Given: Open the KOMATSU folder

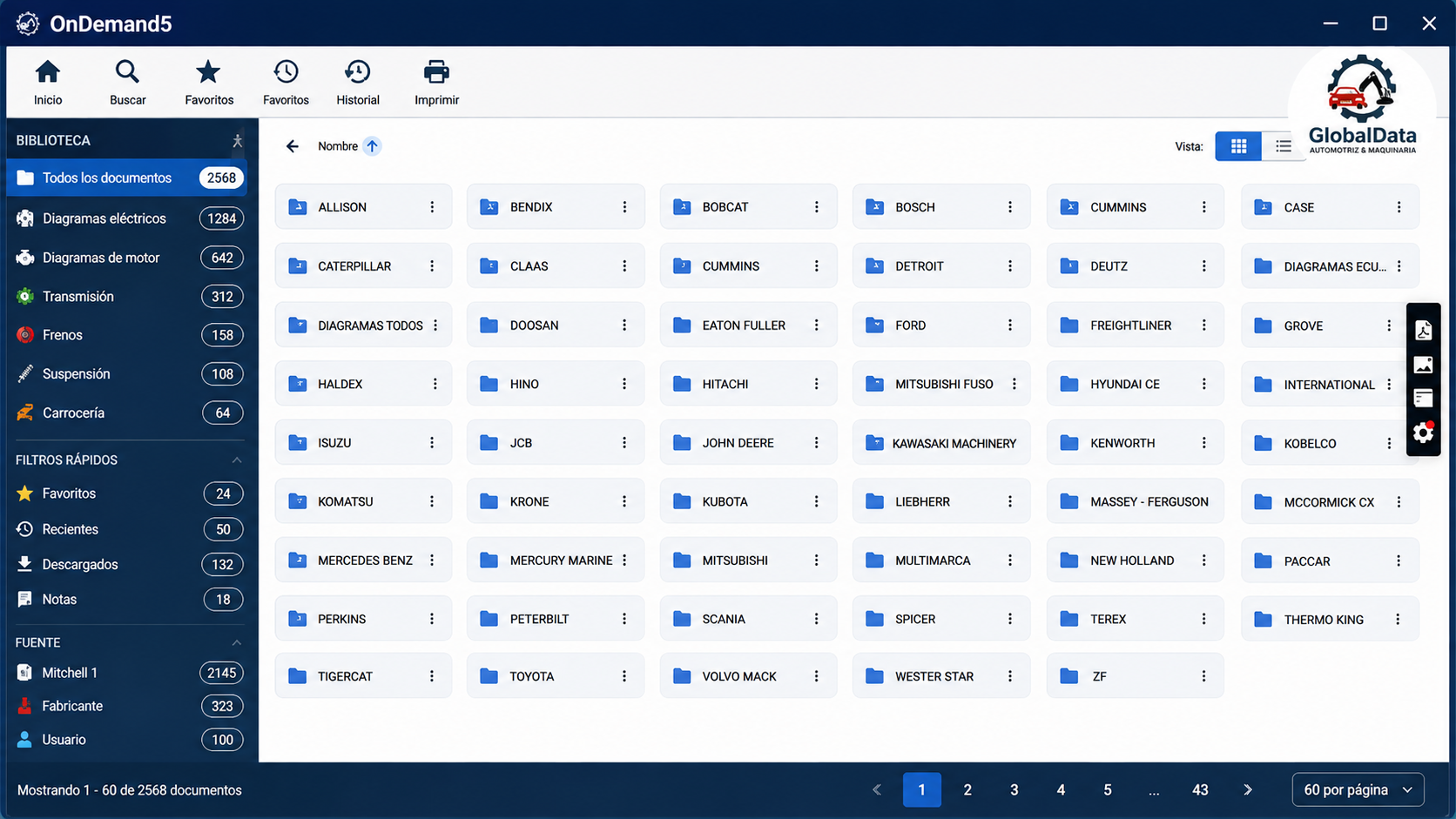Looking at the screenshot, I should tap(363, 501).
